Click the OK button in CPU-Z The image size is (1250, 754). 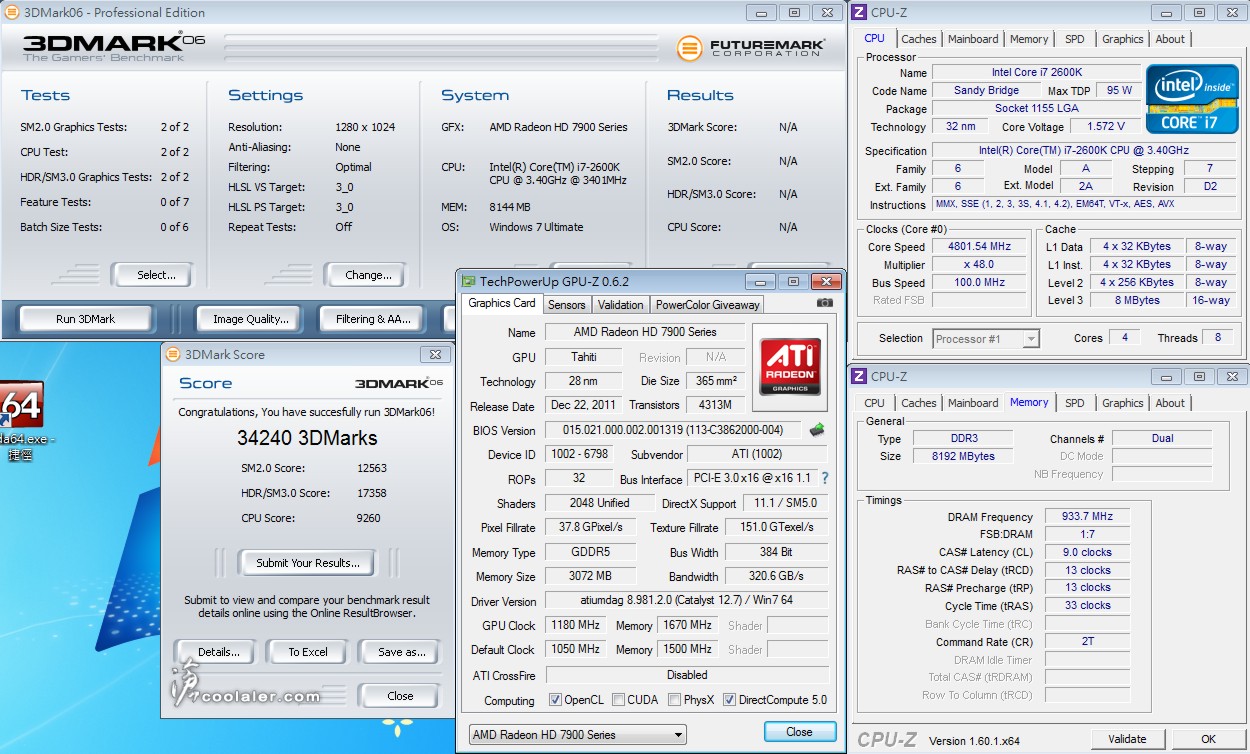[1209, 739]
